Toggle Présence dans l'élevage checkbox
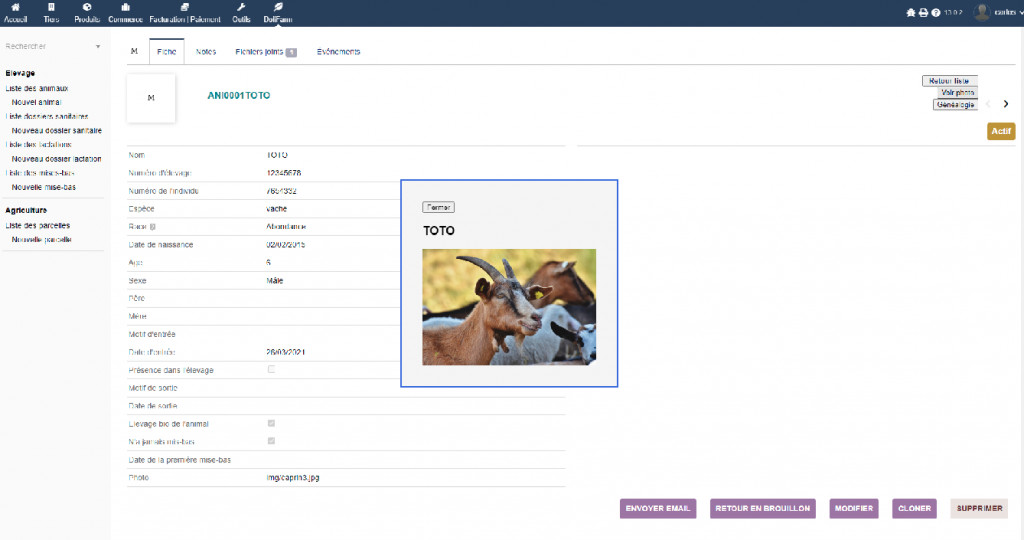Screen dimensions: 1024x540 [x=271, y=370]
